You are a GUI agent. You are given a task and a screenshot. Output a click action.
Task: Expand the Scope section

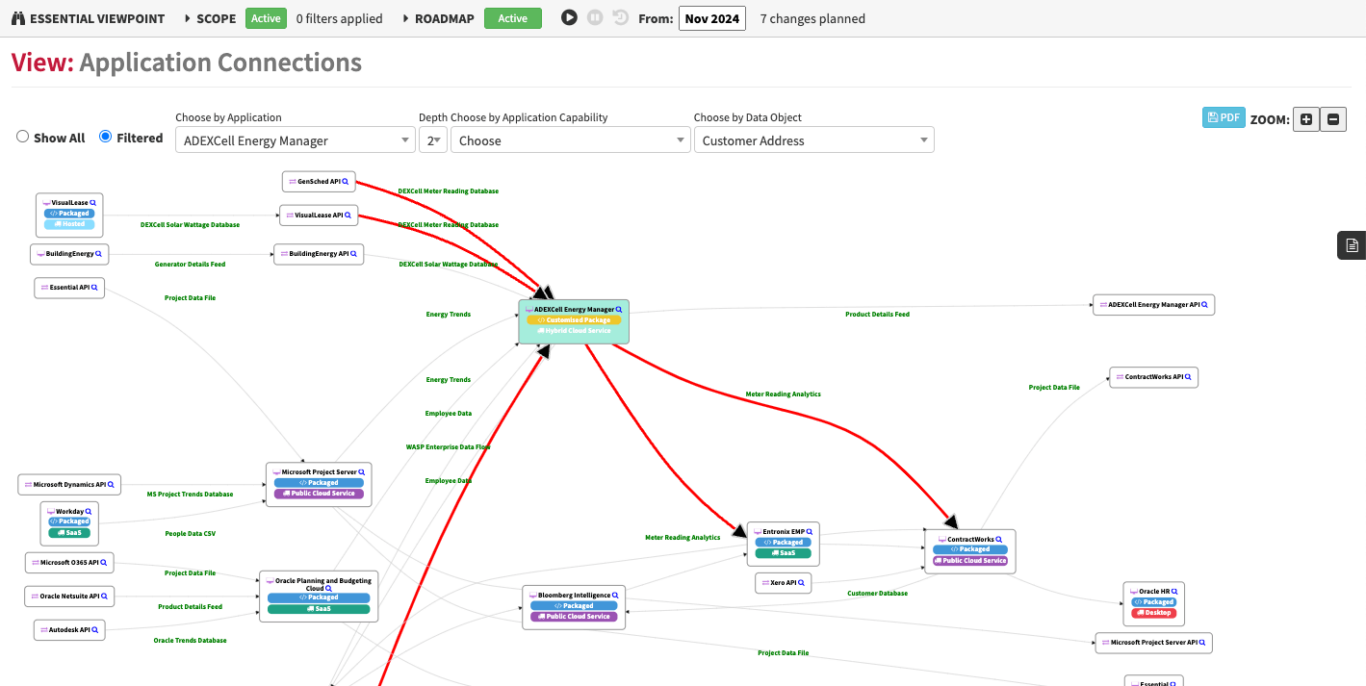pos(210,18)
